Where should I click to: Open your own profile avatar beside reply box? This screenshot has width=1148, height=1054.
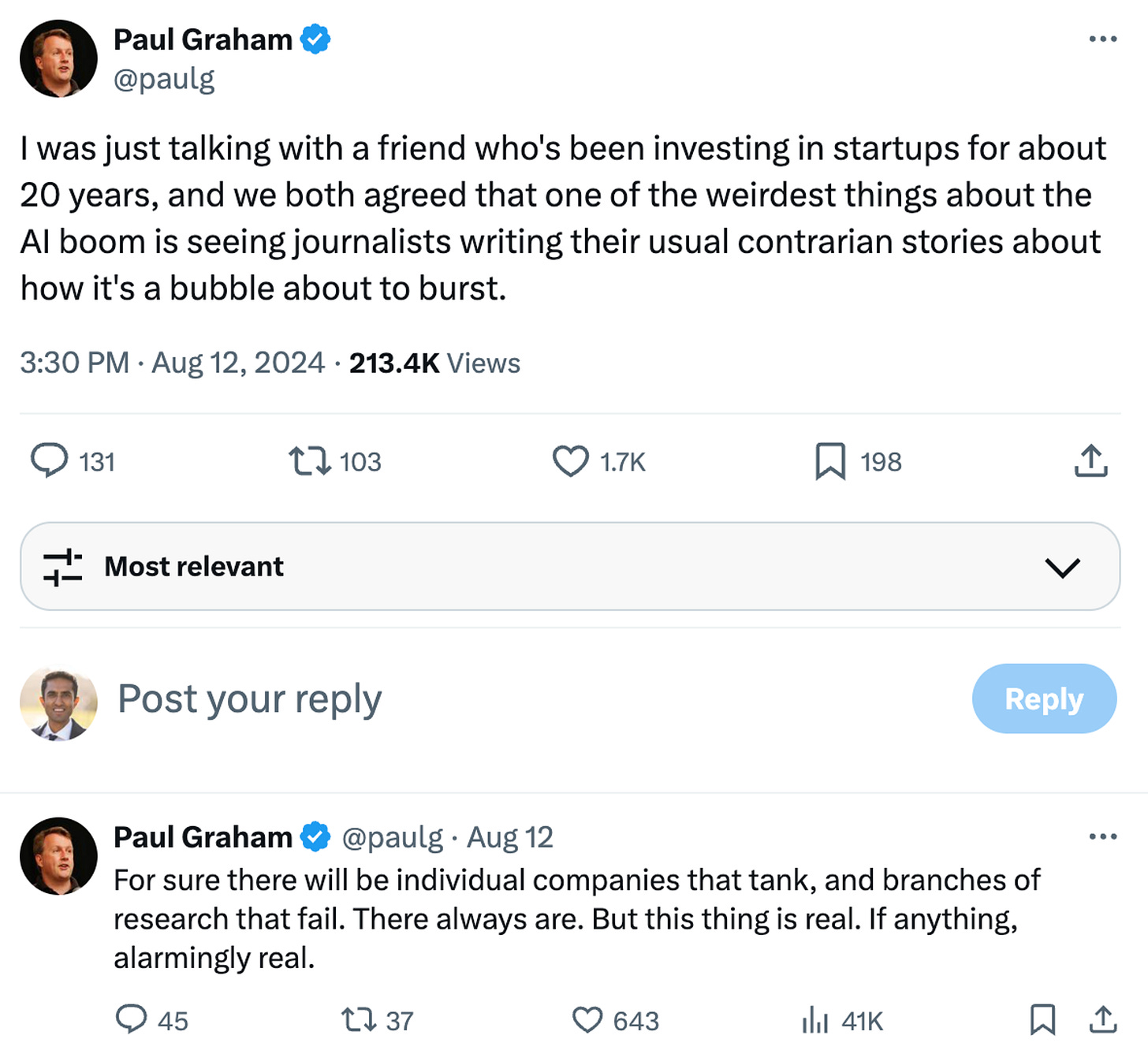[x=58, y=704]
